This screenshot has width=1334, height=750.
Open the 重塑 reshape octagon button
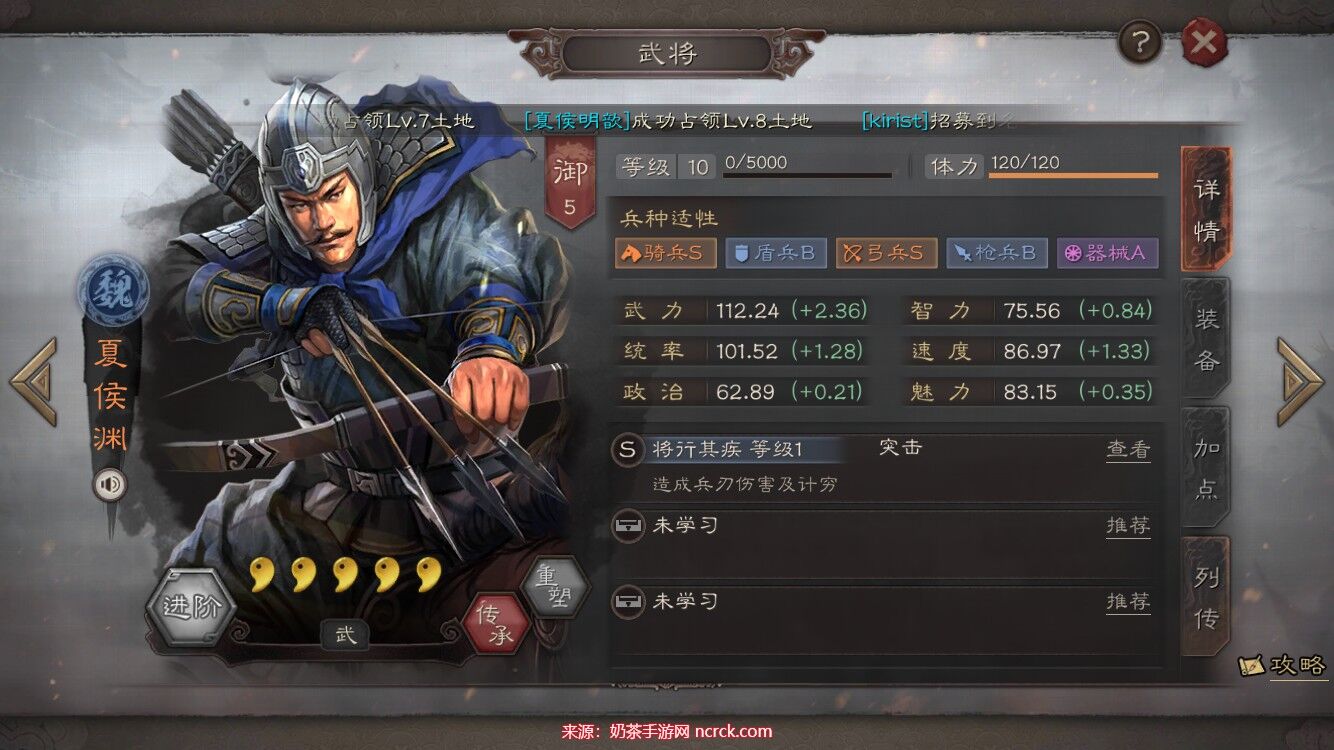coord(553,586)
